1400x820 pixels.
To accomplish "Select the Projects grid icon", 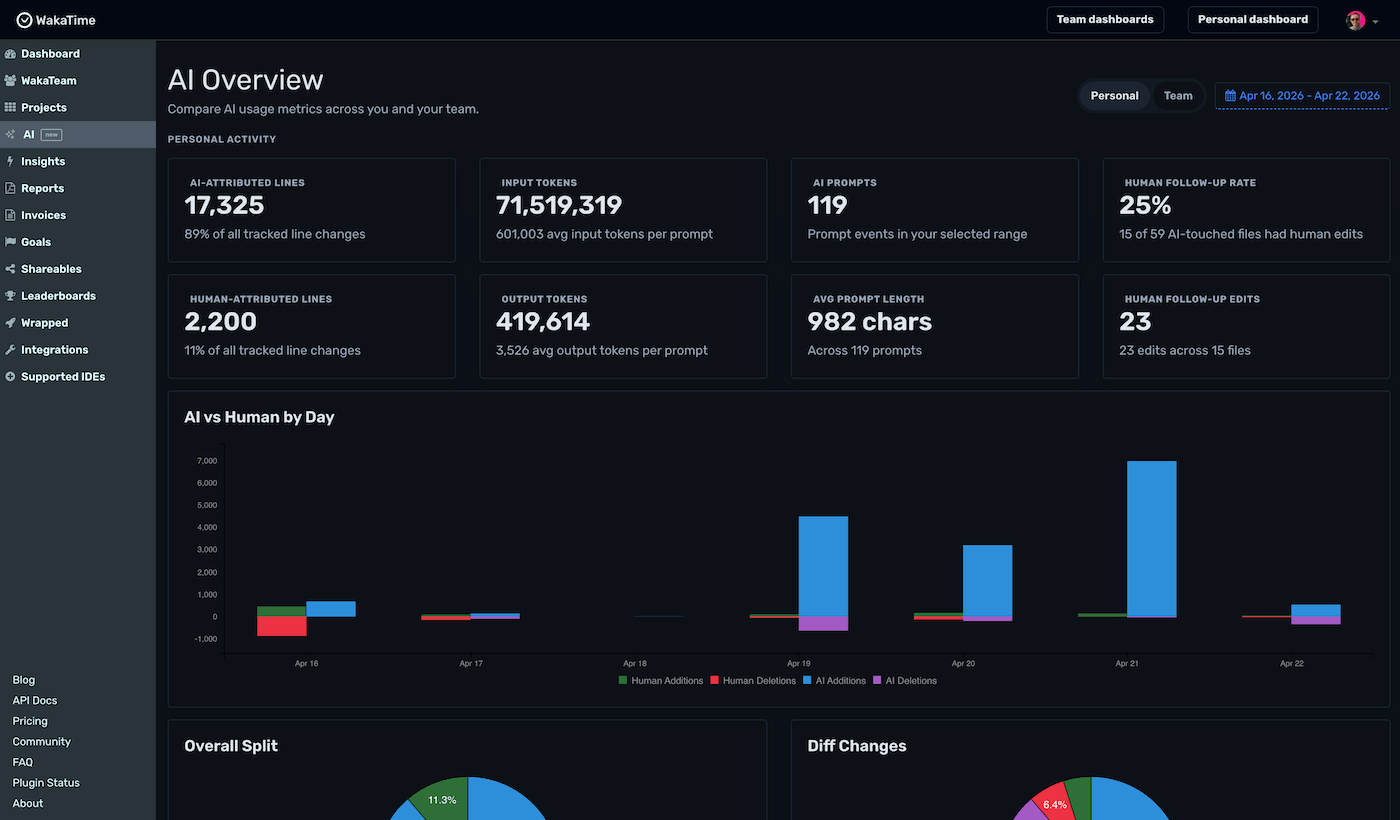I will (11, 108).
